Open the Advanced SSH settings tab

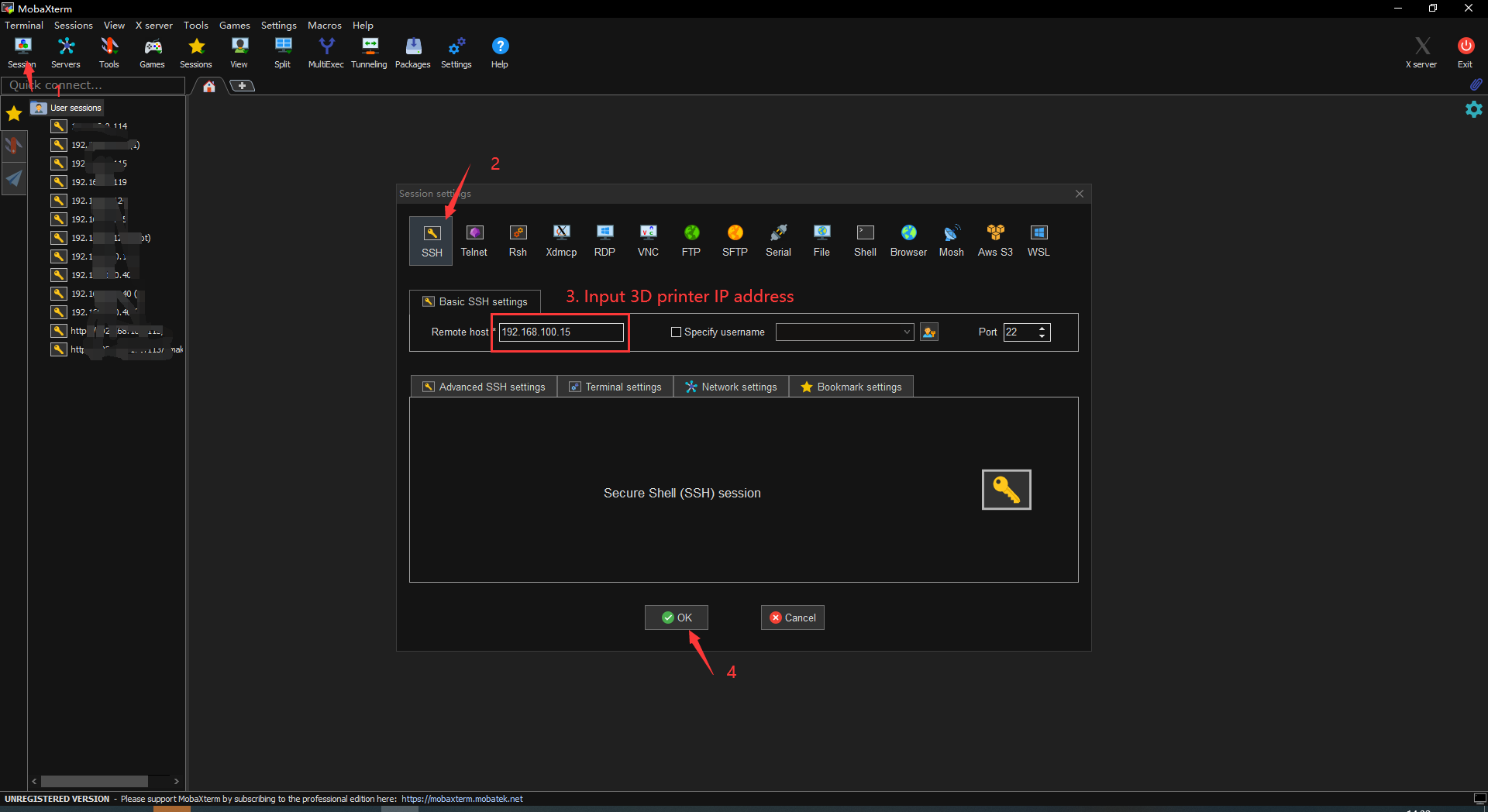coord(484,387)
